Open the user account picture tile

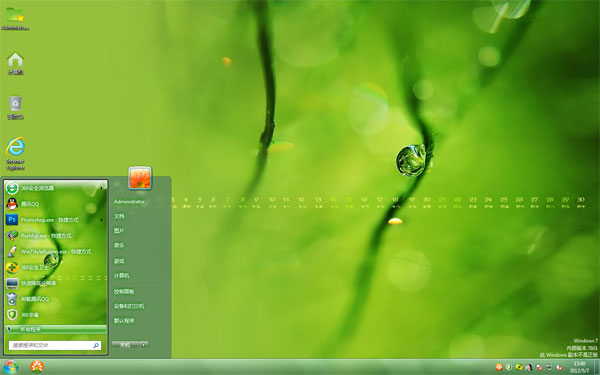(x=140, y=178)
